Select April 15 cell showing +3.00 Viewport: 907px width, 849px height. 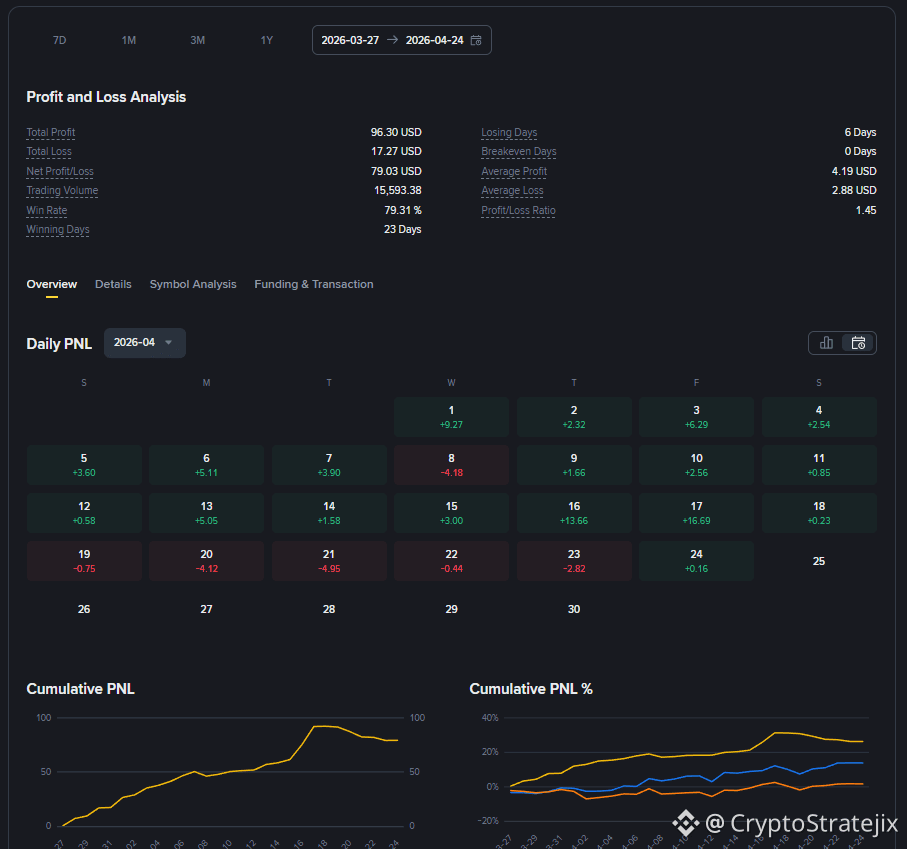(x=451, y=513)
